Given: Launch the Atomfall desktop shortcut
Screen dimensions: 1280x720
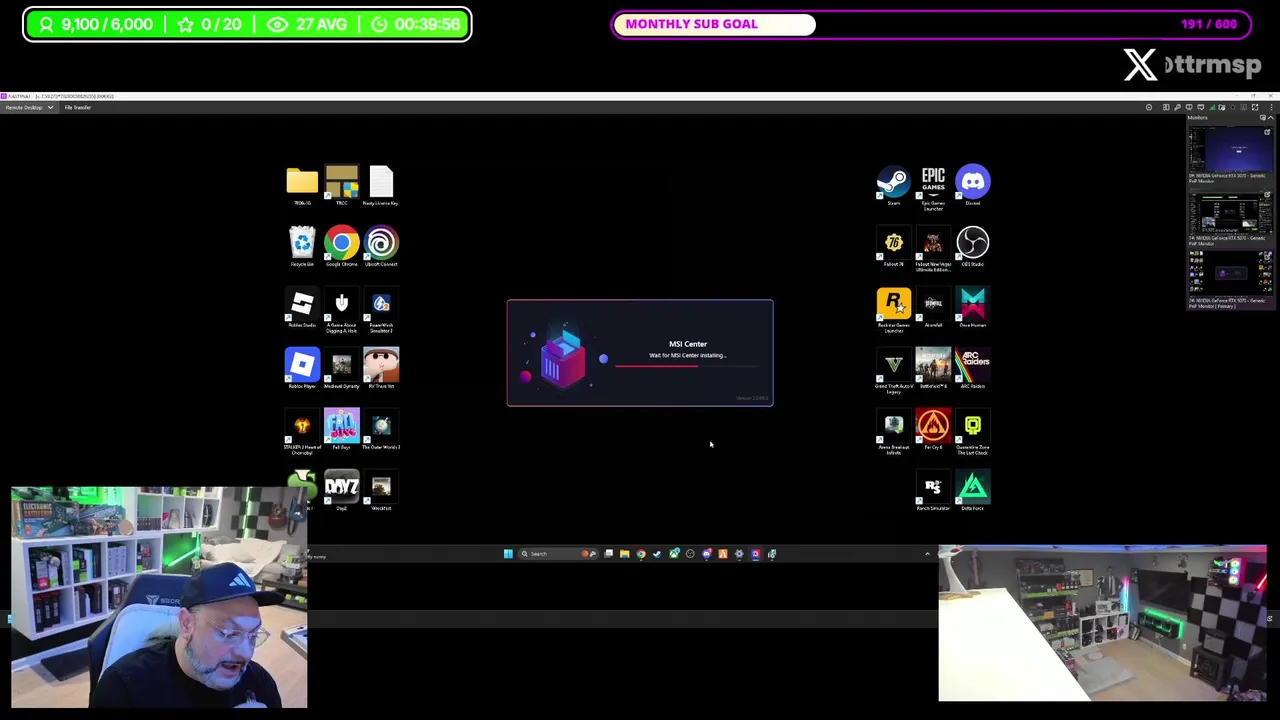Looking at the screenshot, I should (933, 308).
